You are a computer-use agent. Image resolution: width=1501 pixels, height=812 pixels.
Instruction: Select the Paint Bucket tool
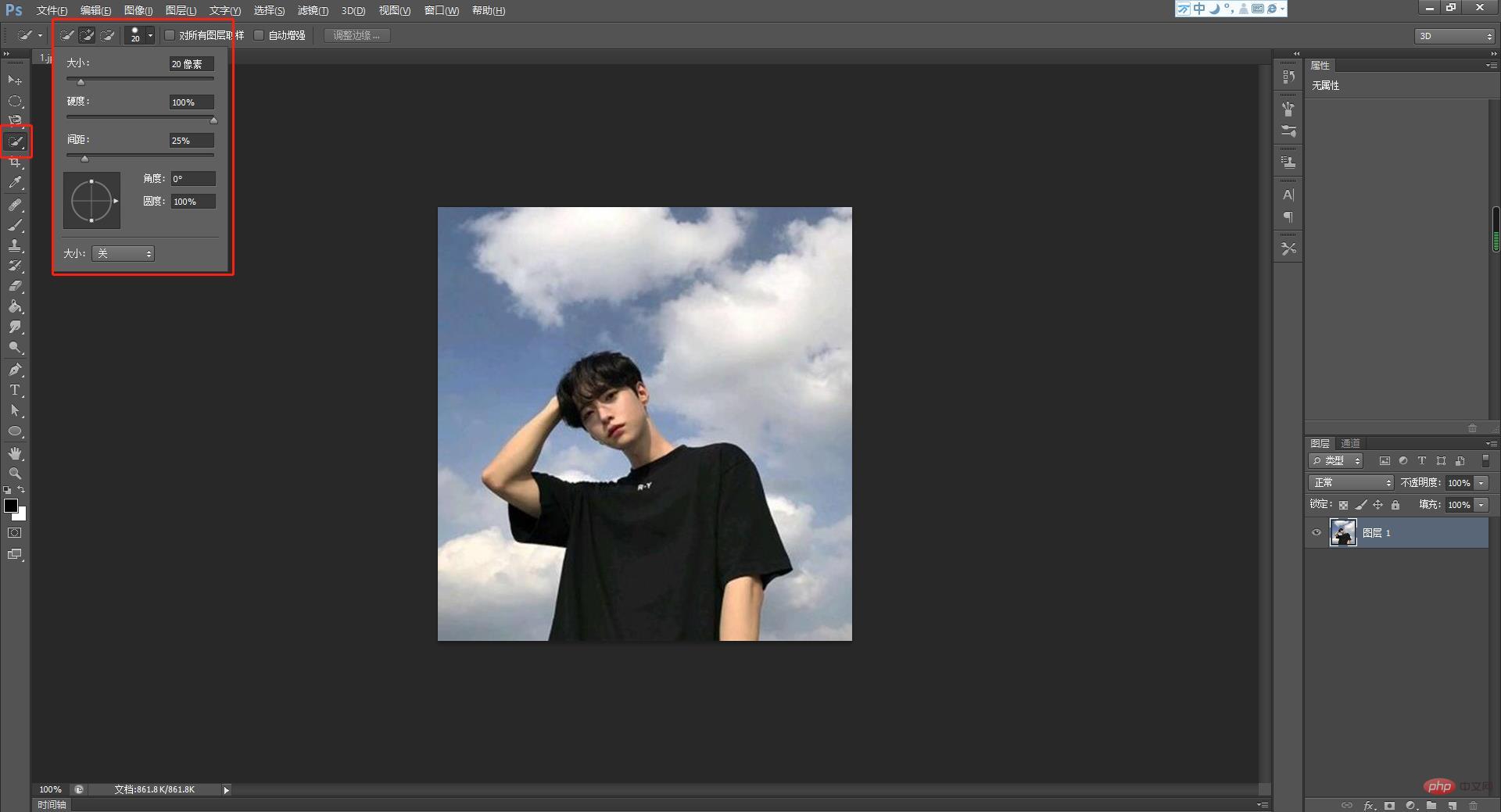tap(15, 306)
